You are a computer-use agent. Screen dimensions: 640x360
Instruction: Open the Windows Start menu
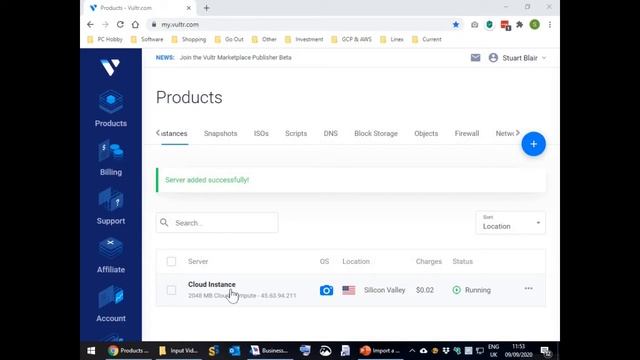pos(91,351)
